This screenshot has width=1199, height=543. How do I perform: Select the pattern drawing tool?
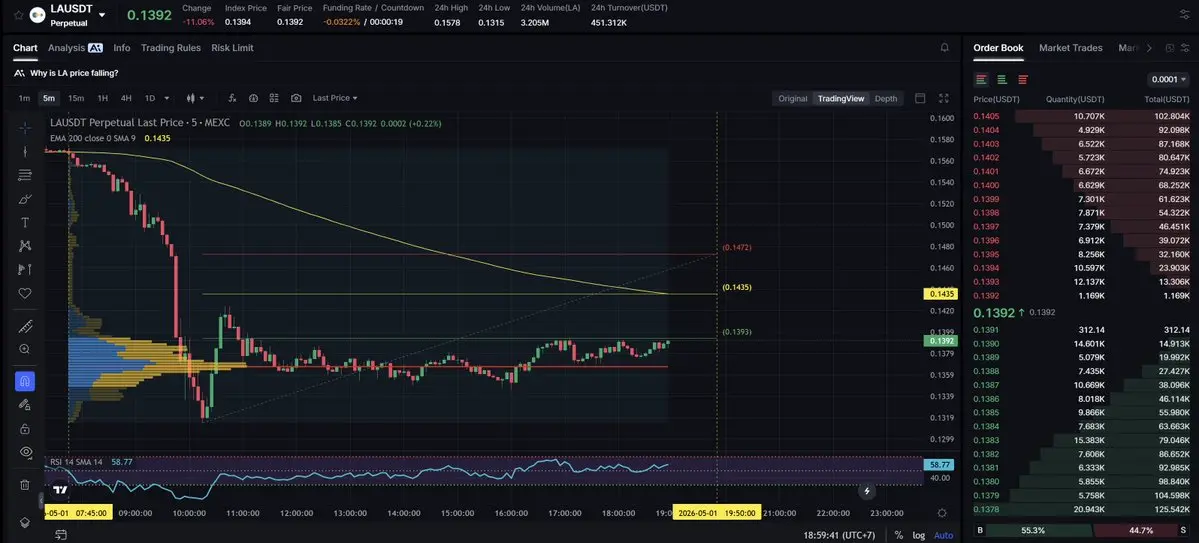coord(24,245)
